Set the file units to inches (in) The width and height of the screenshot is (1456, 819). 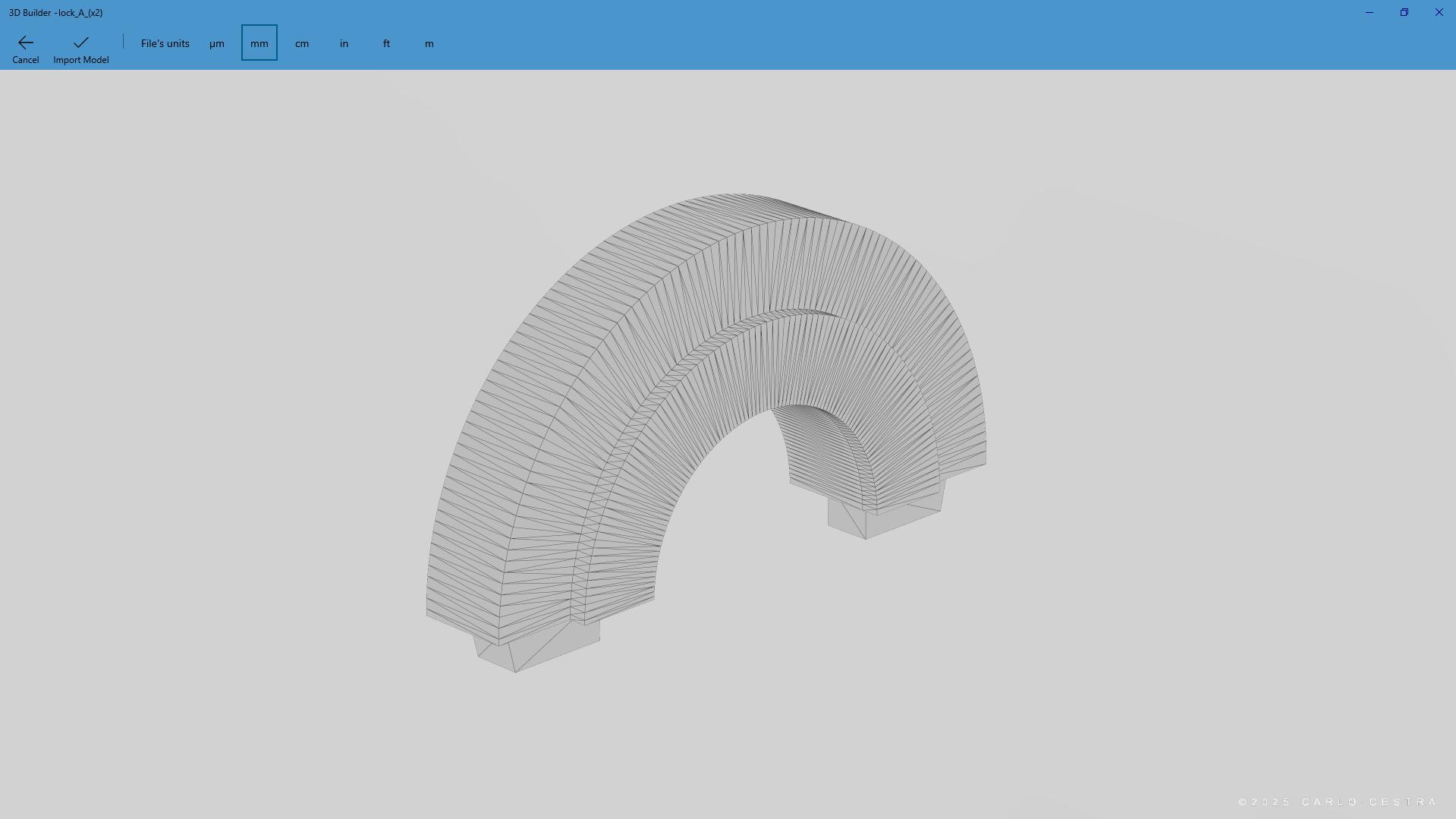pyautogui.click(x=344, y=43)
